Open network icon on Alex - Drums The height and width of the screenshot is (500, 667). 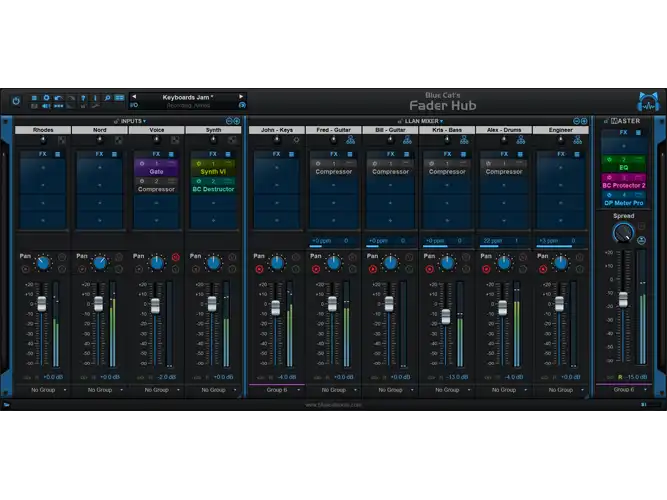tap(521, 140)
